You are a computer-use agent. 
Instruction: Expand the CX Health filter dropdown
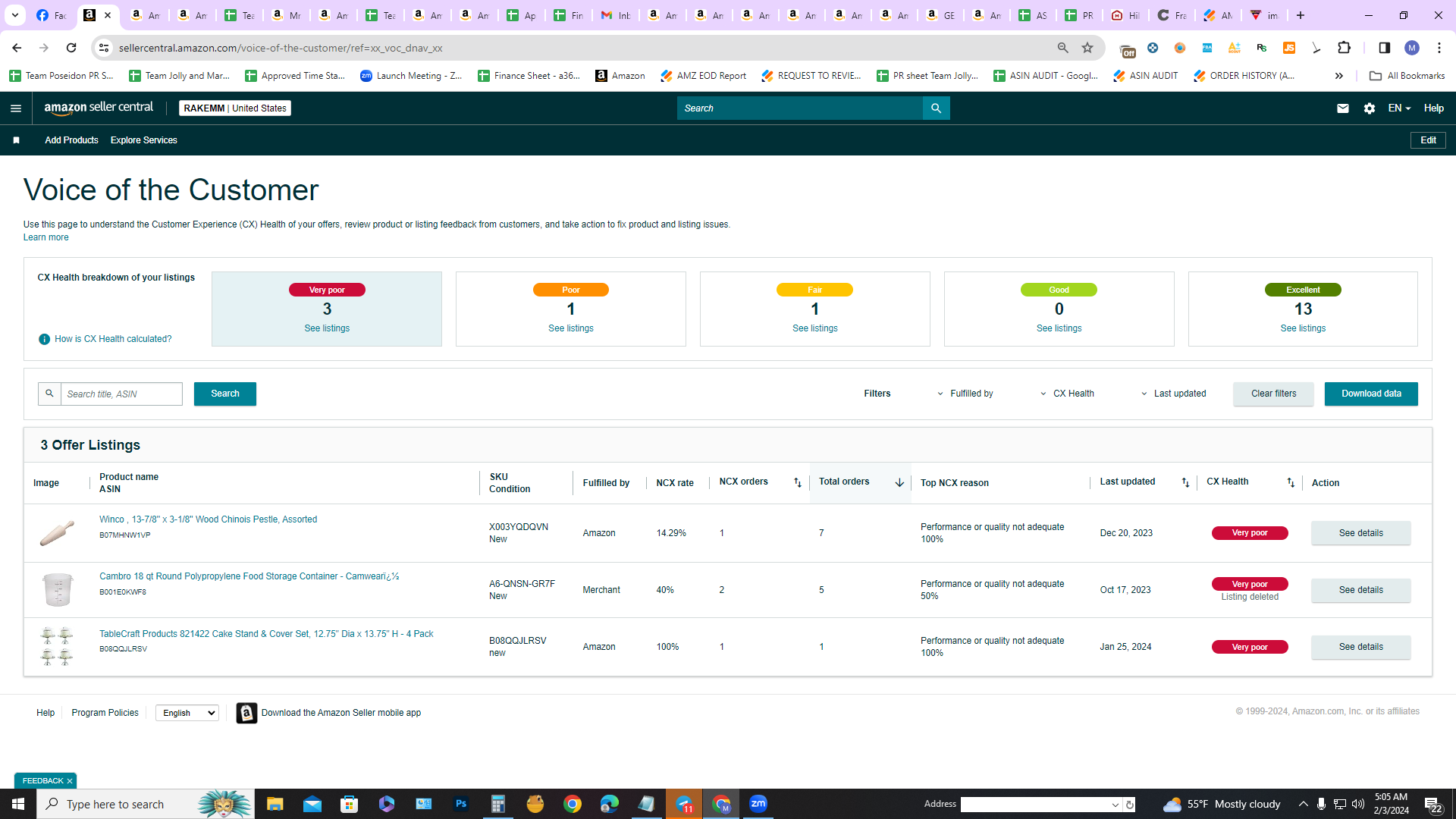[x=1067, y=394]
